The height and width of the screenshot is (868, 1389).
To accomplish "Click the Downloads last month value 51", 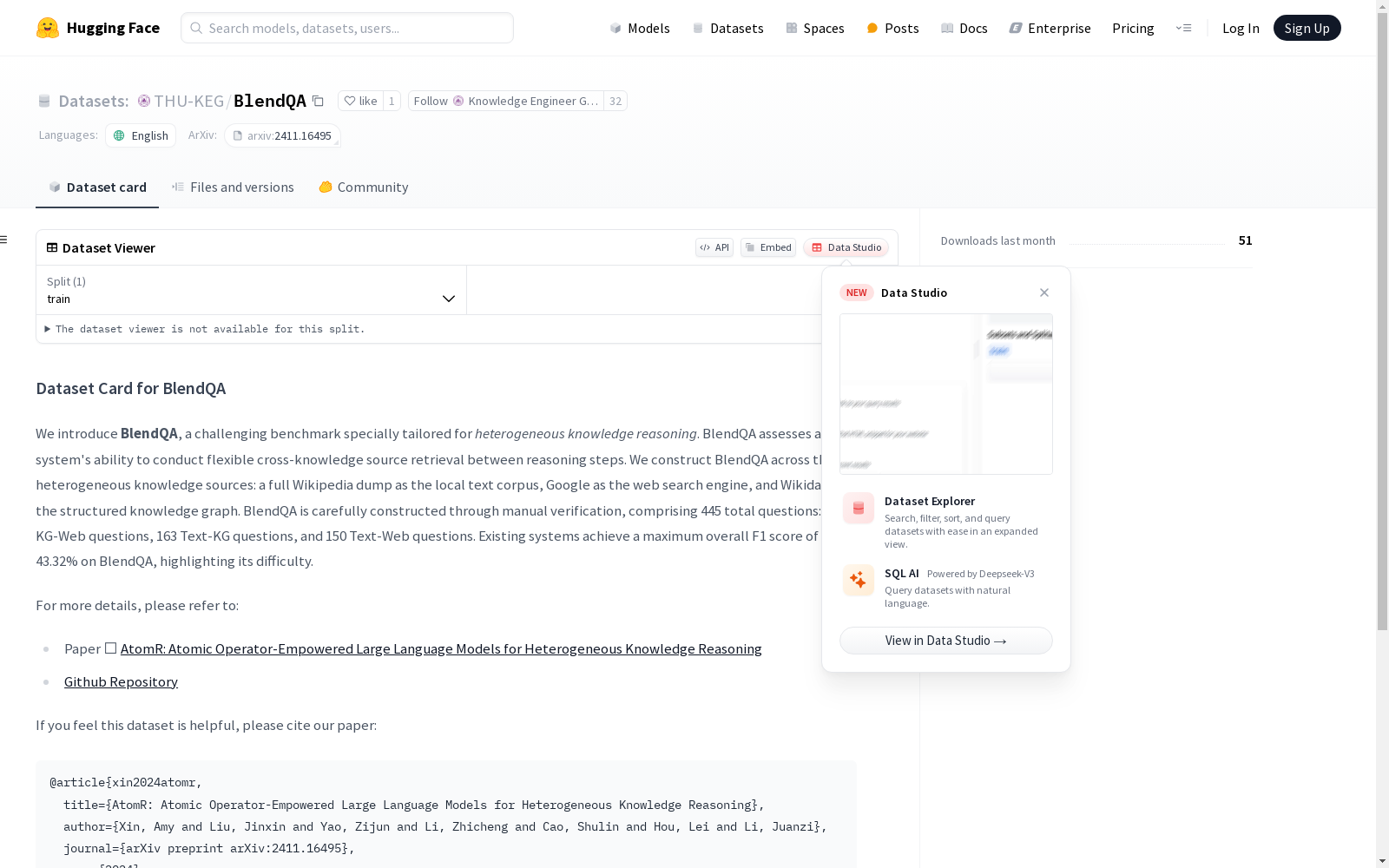I will [x=1245, y=240].
